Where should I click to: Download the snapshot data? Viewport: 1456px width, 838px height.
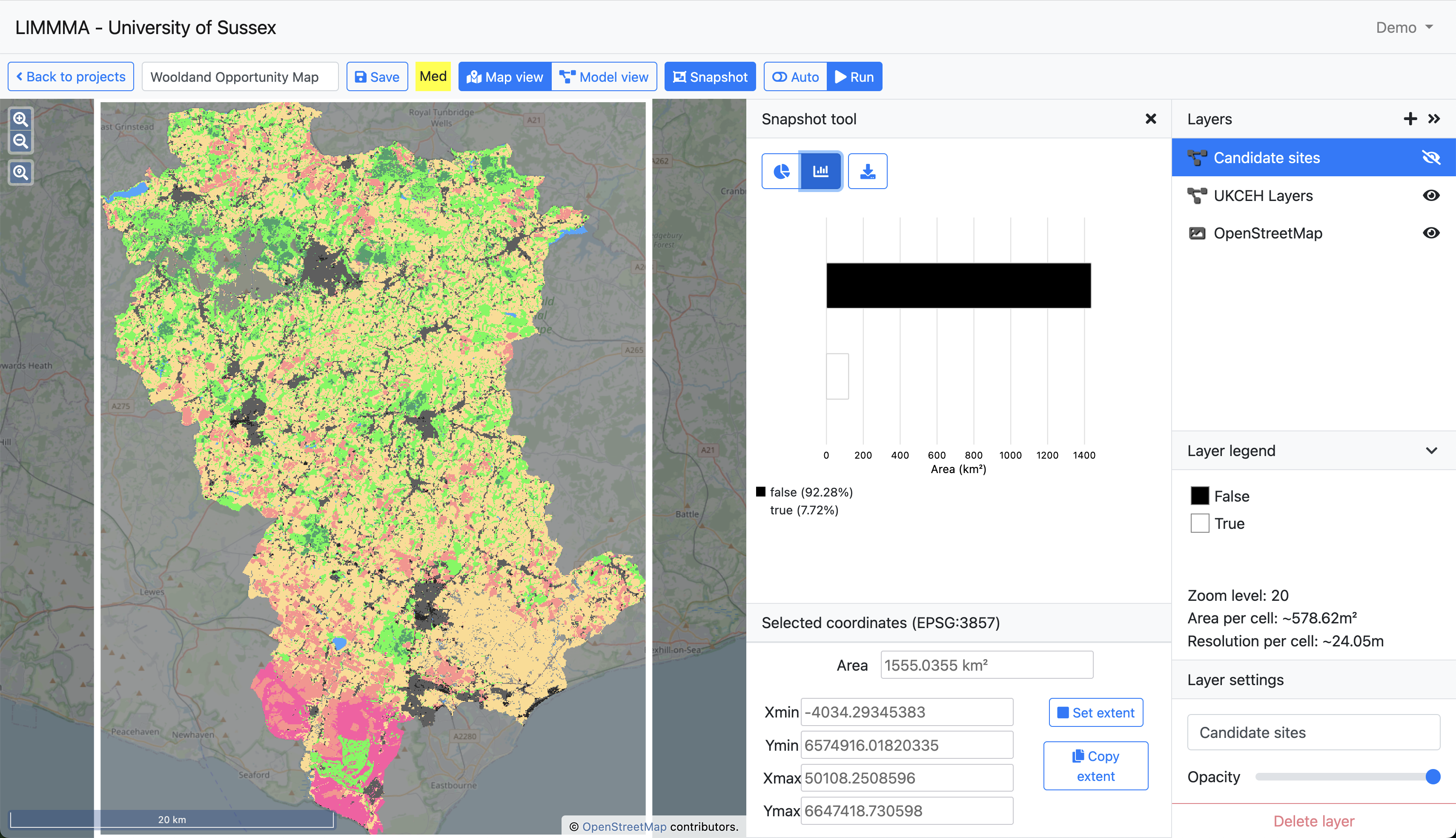point(867,172)
